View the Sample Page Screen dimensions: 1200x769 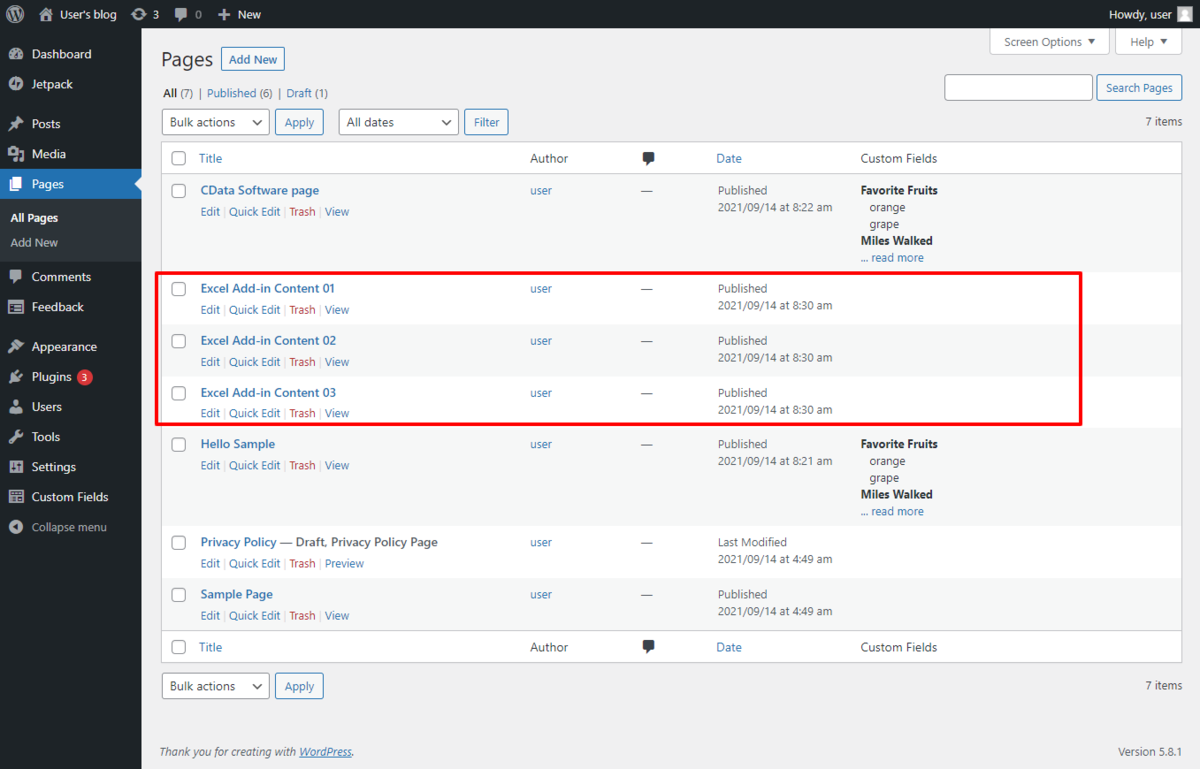[x=337, y=616]
